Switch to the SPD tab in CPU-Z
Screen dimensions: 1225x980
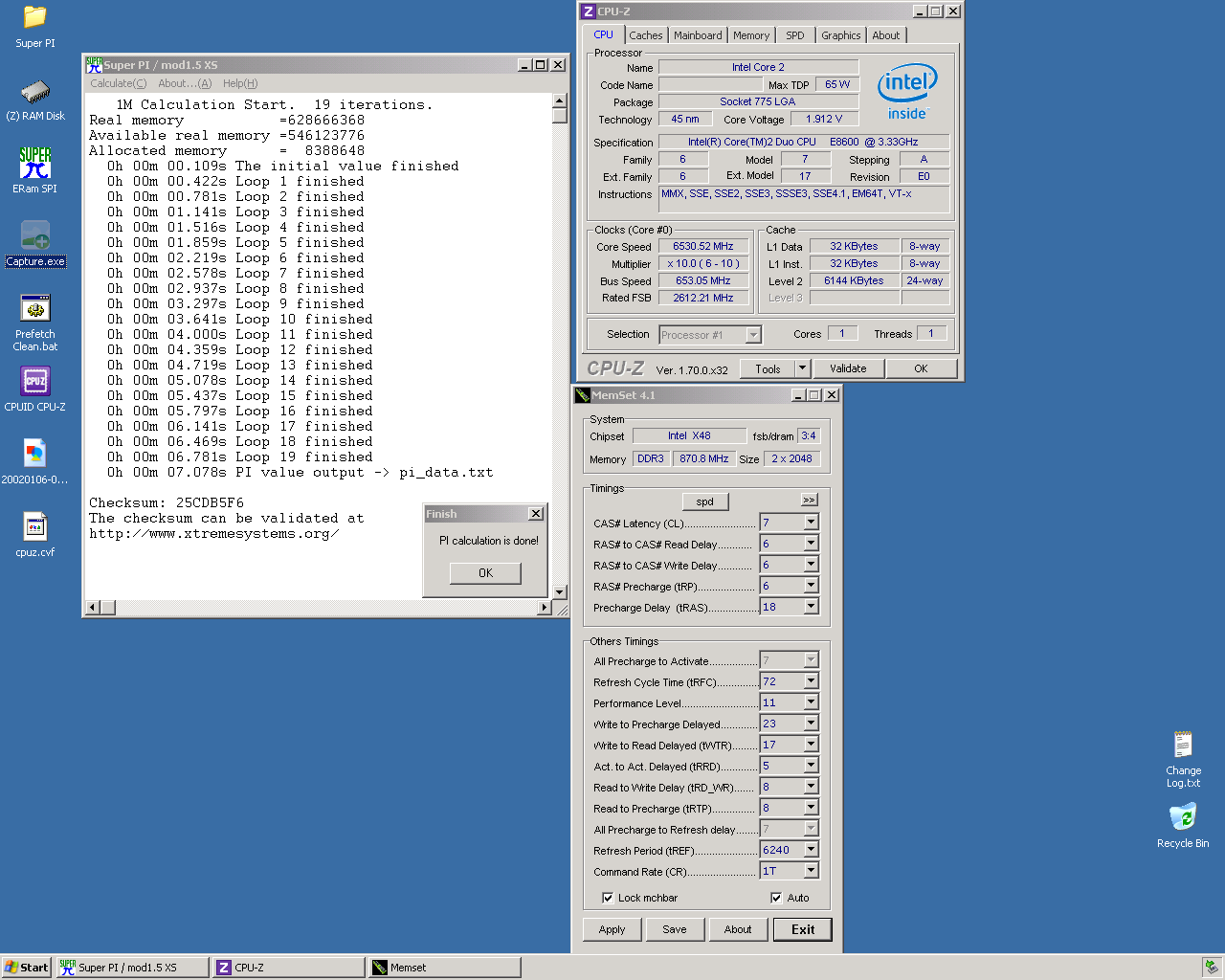[x=794, y=35]
